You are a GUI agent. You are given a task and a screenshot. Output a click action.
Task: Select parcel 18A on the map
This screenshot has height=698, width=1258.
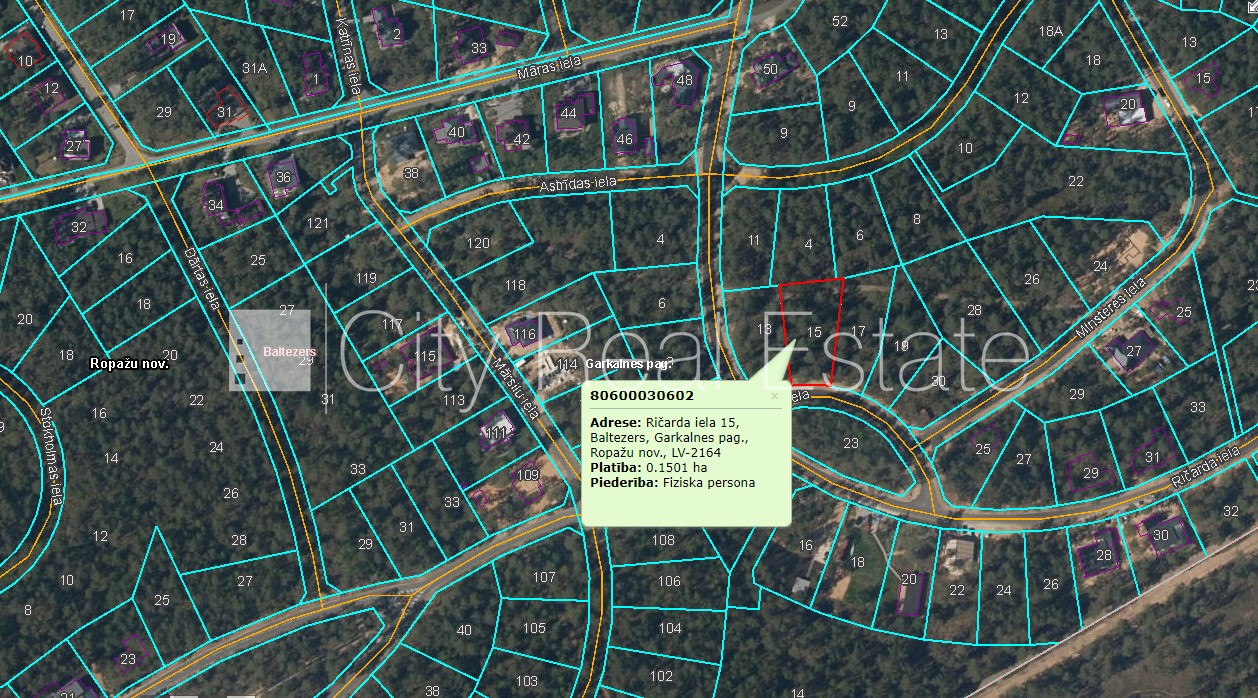[x=1050, y=31]
